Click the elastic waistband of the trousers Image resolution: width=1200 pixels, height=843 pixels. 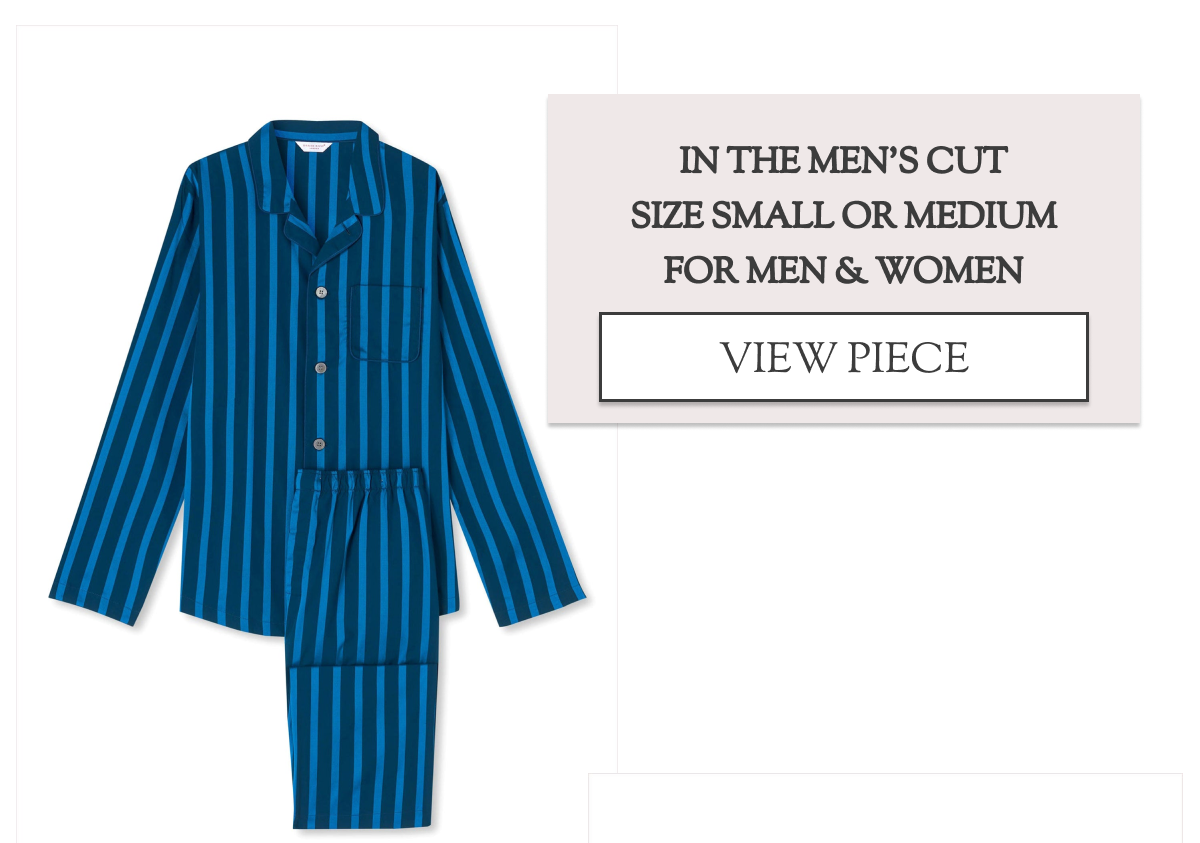tap(366, 481)
